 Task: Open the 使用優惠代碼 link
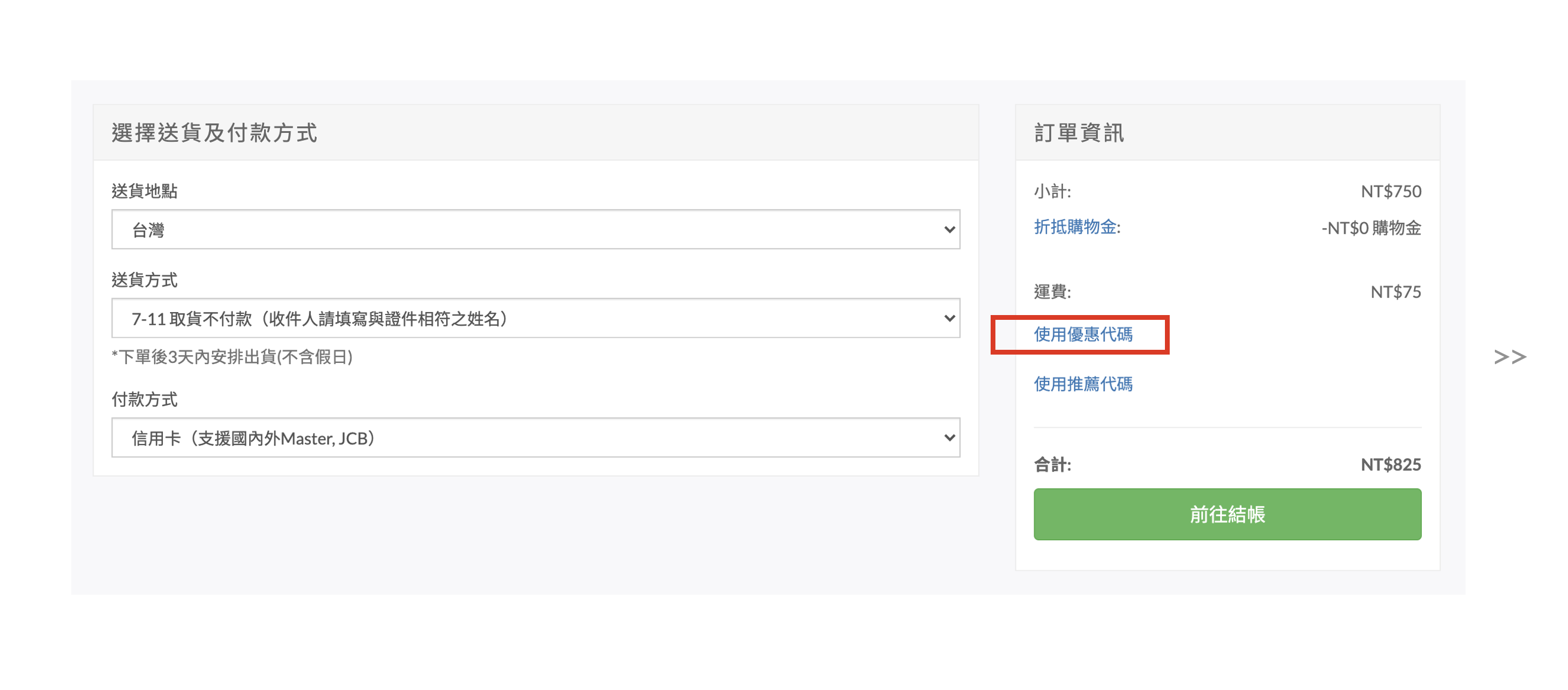pyautogui.click(x=1082, y=334)
